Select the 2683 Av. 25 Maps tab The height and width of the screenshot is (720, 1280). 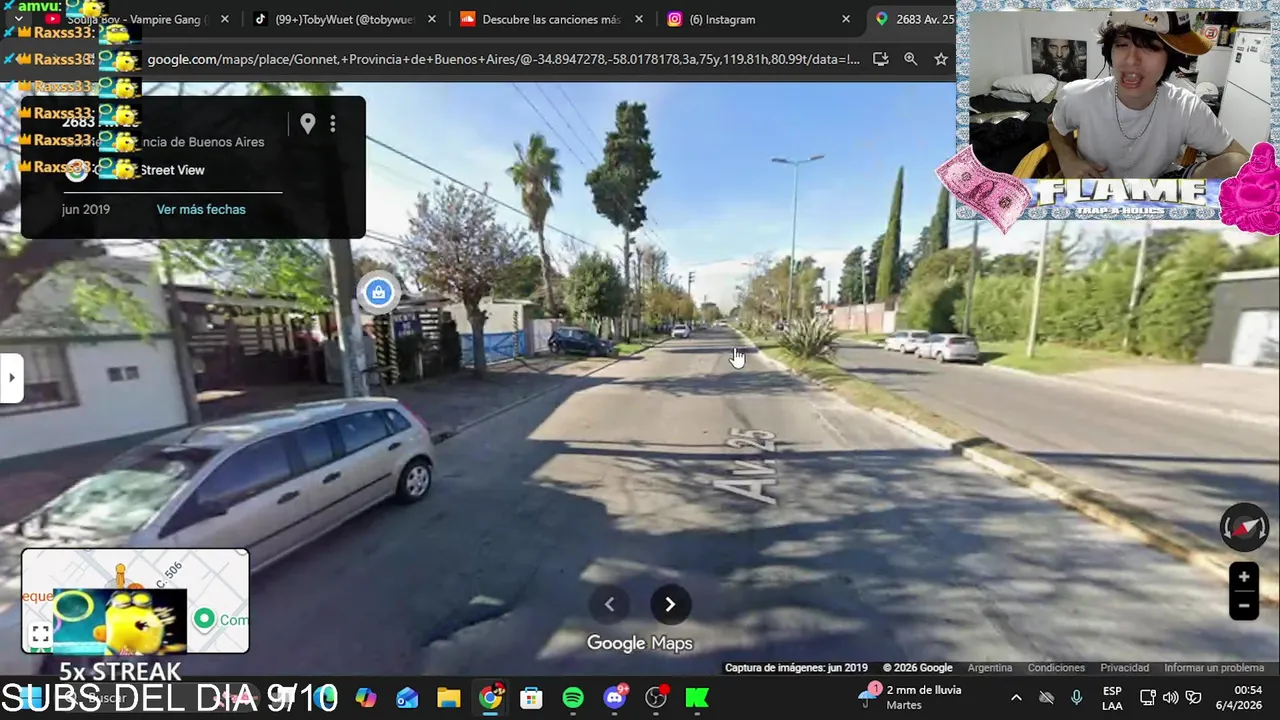(913, 19)
